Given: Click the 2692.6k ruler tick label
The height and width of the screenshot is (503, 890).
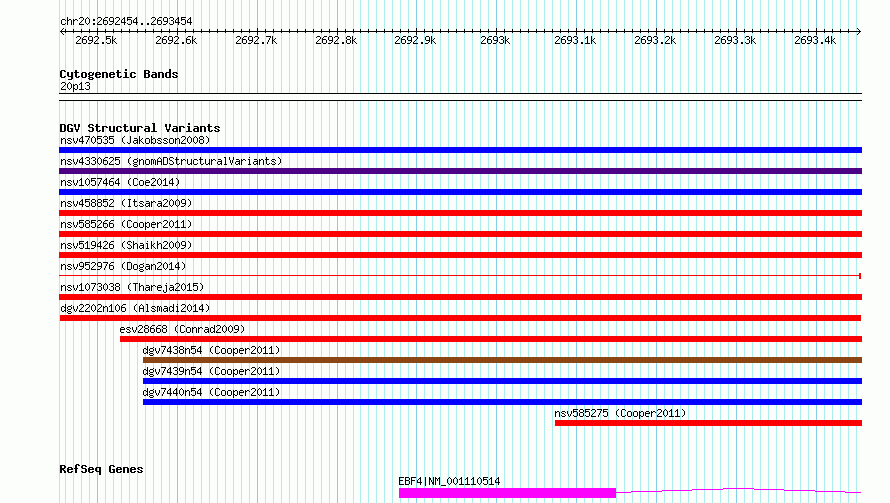Looking at the screenshot, I should [x=176, y=40].
